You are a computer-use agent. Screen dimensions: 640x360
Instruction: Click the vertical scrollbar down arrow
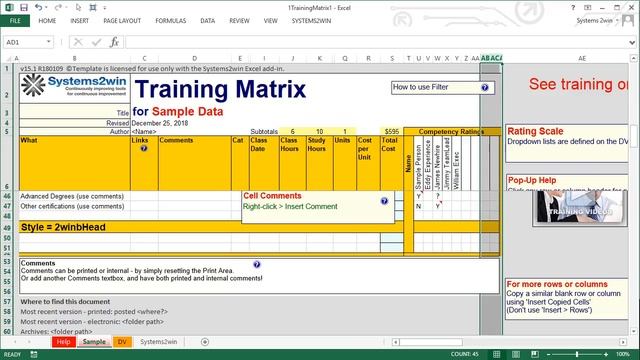(633, 331)
